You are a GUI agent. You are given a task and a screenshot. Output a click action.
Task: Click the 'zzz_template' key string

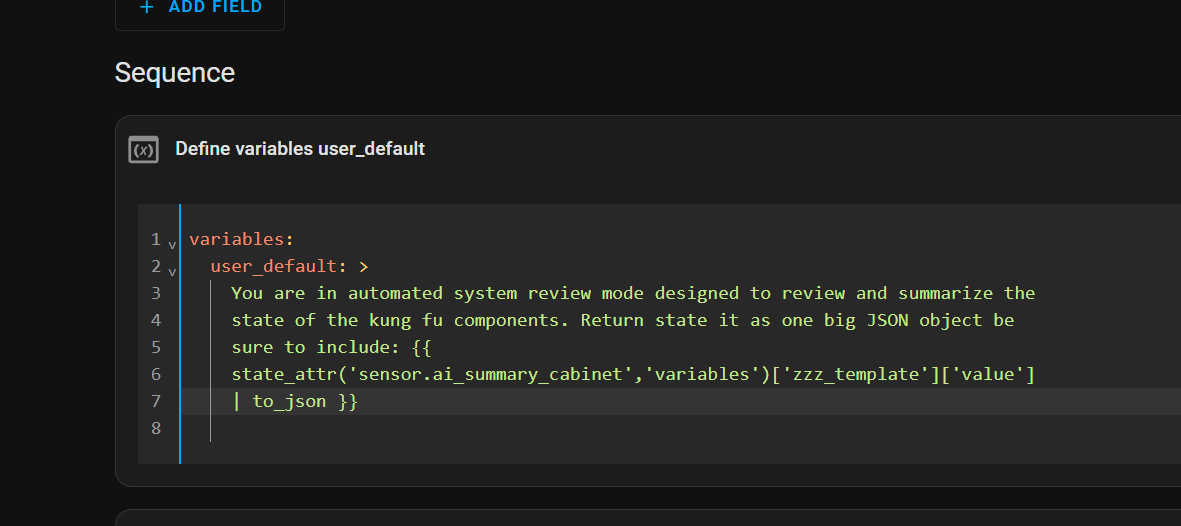(847, 374)
